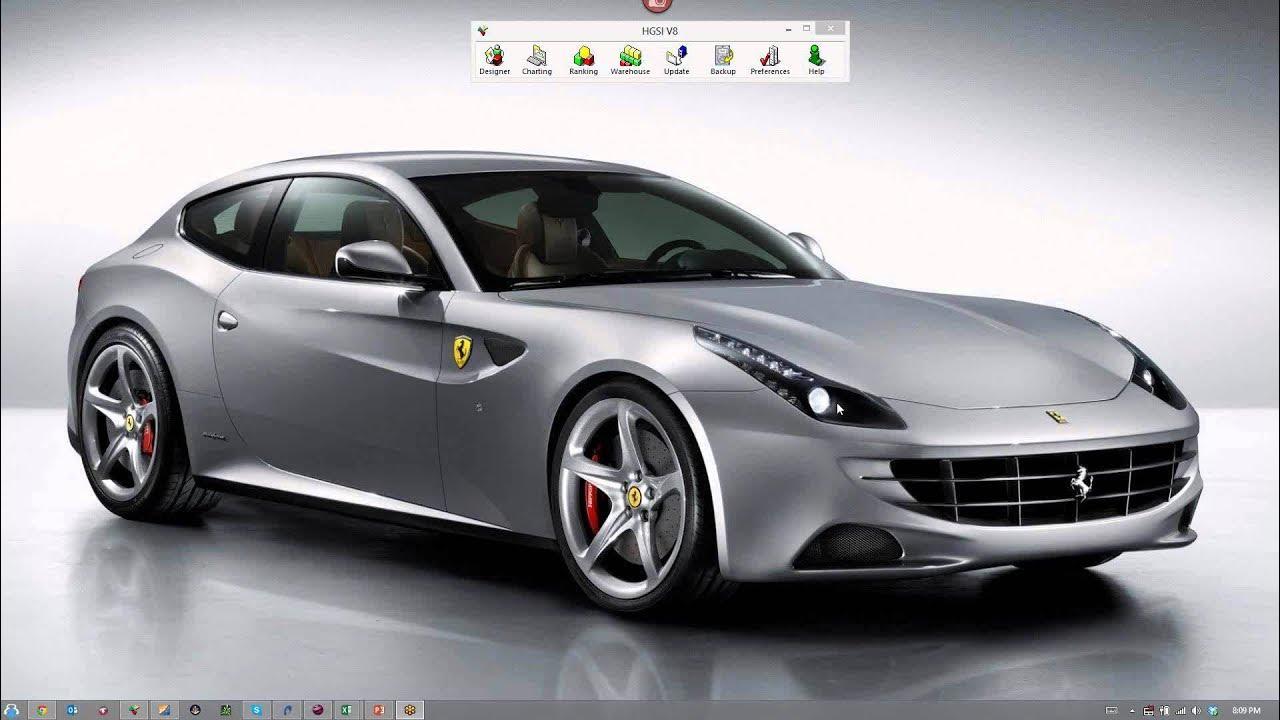Click the 8:09 PM clock
Image resolution: width=1280 pixels, height=720 pixels.
coord(1246,711)
